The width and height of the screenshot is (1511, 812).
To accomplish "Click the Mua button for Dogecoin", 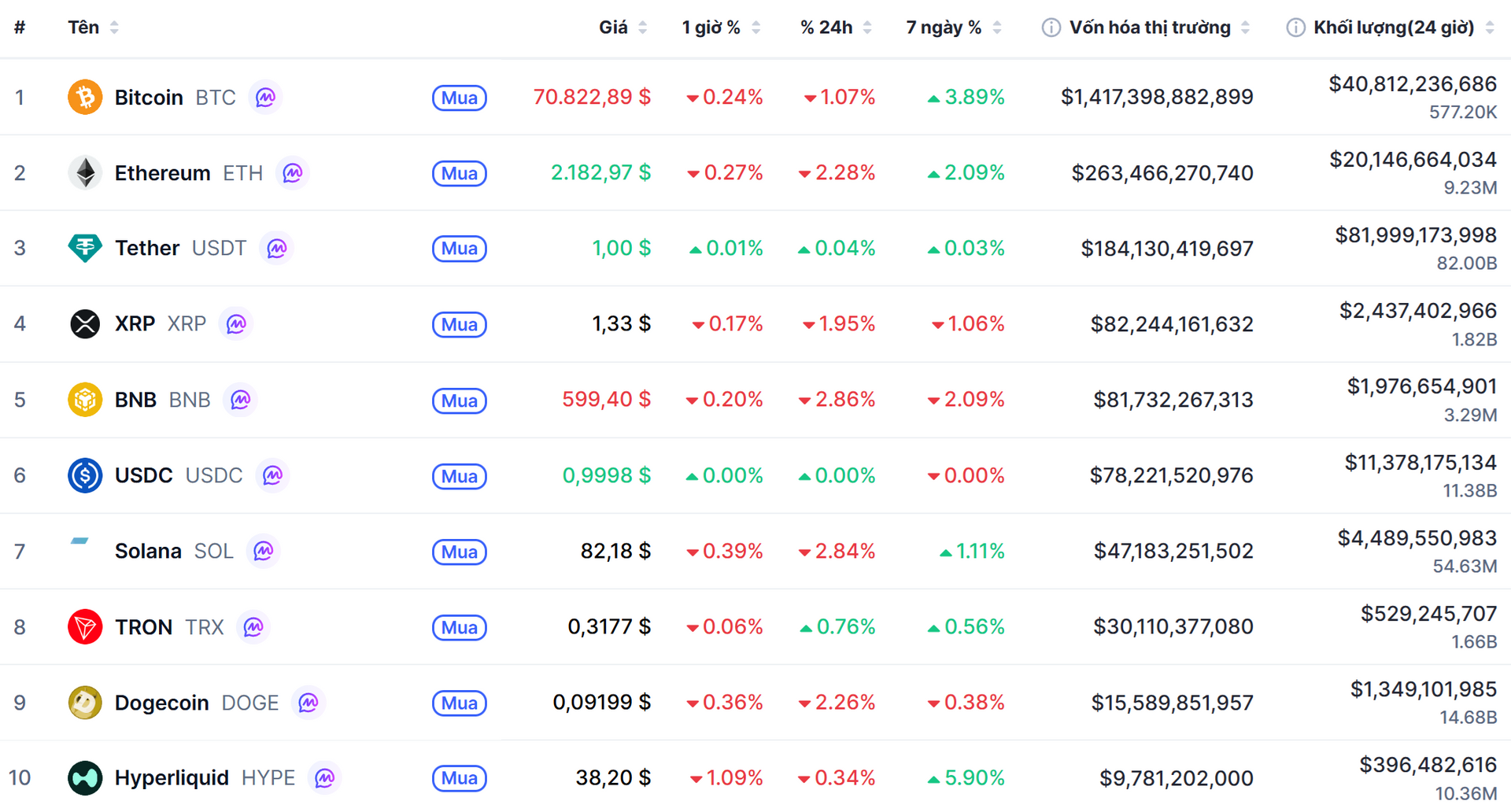I will [x=460, y=703].
